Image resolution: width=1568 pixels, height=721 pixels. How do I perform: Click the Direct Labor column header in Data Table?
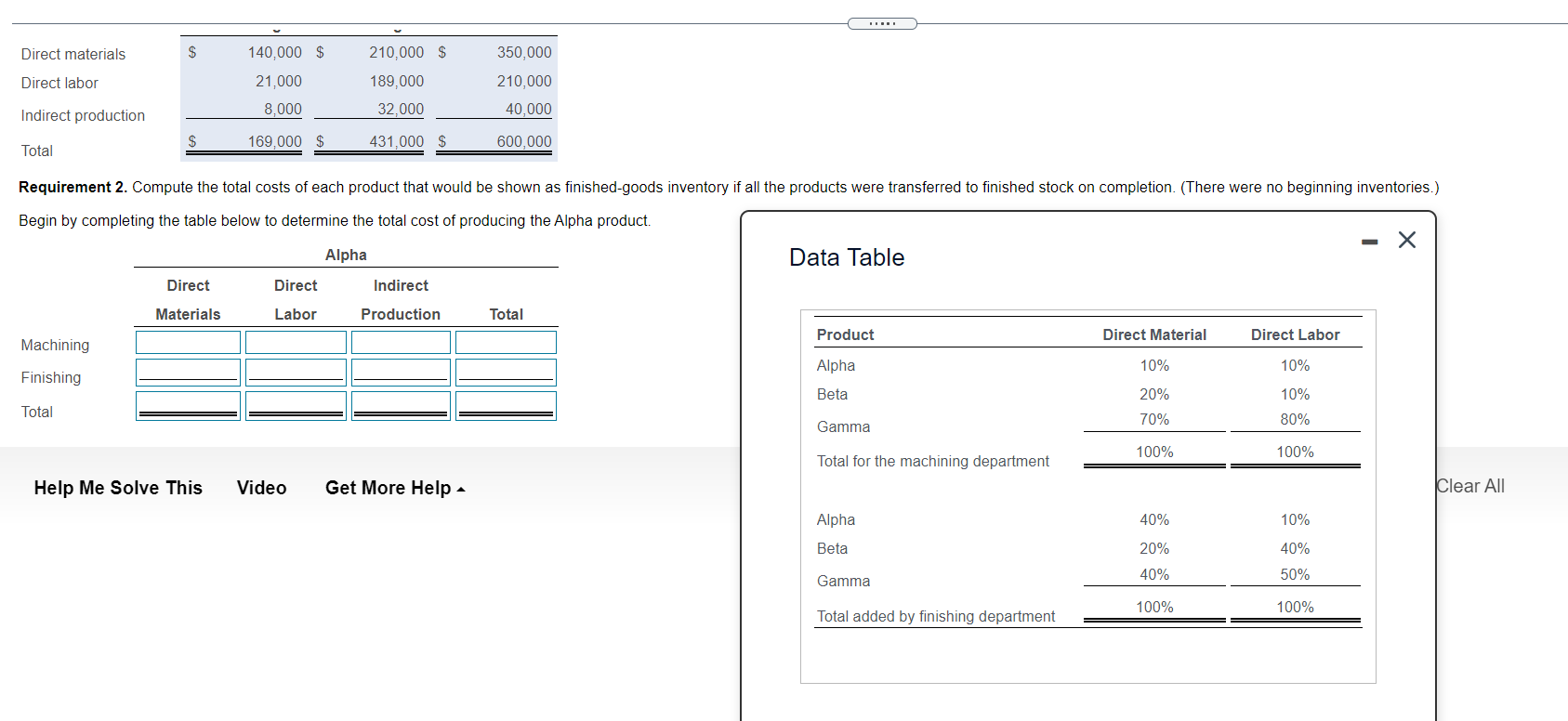pos(1295,335)
